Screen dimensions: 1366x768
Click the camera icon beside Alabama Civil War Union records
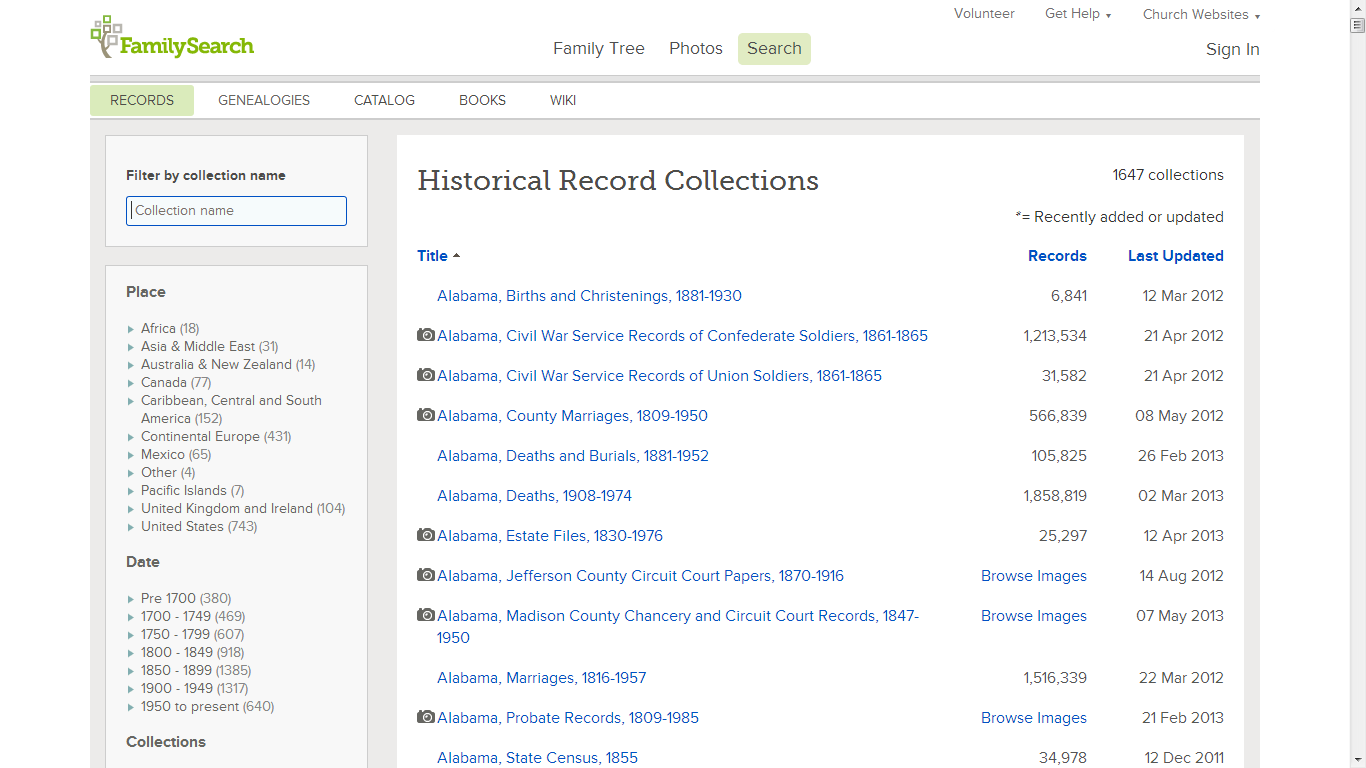point(425,375)
